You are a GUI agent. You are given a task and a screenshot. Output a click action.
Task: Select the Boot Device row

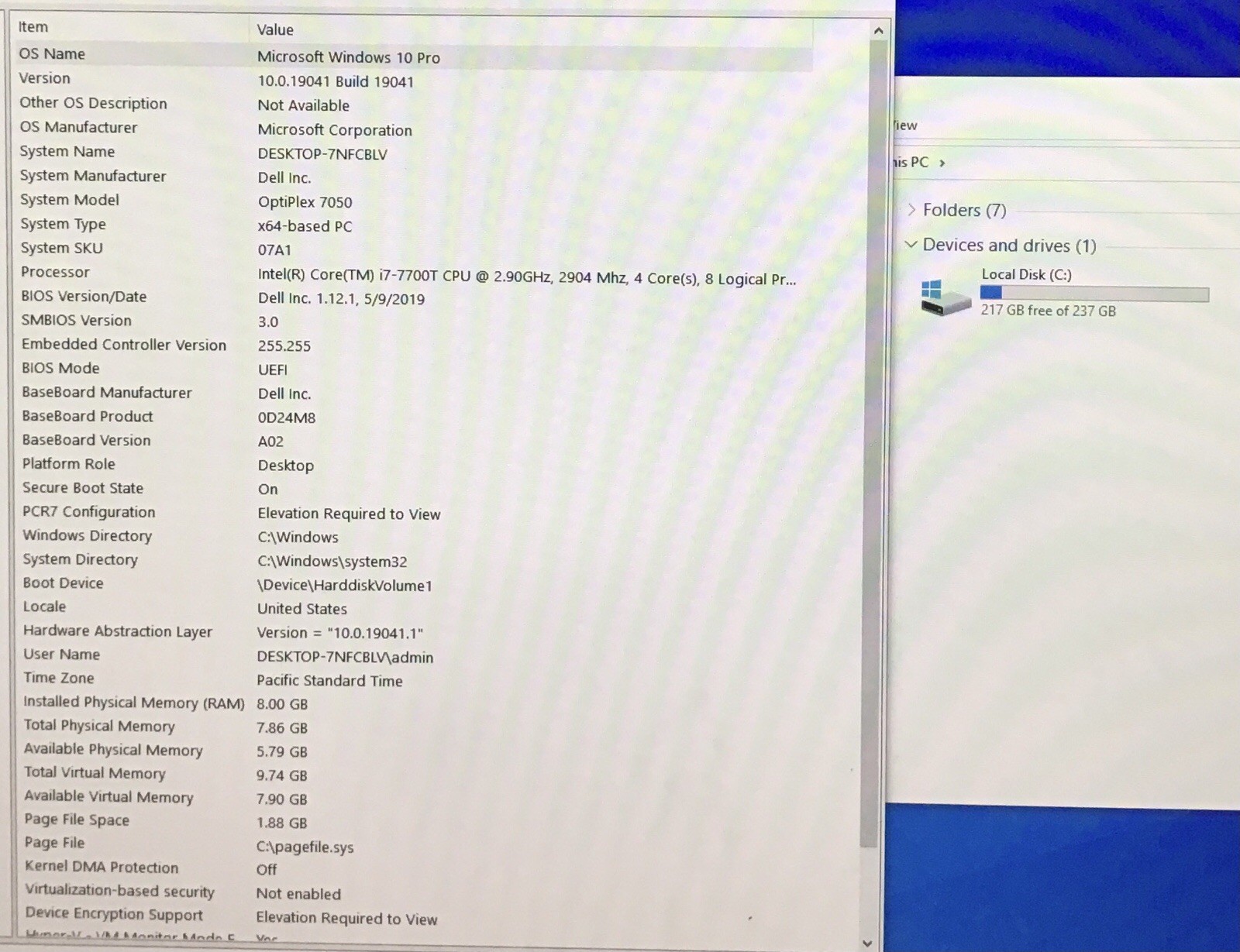(x=415, y=584)
